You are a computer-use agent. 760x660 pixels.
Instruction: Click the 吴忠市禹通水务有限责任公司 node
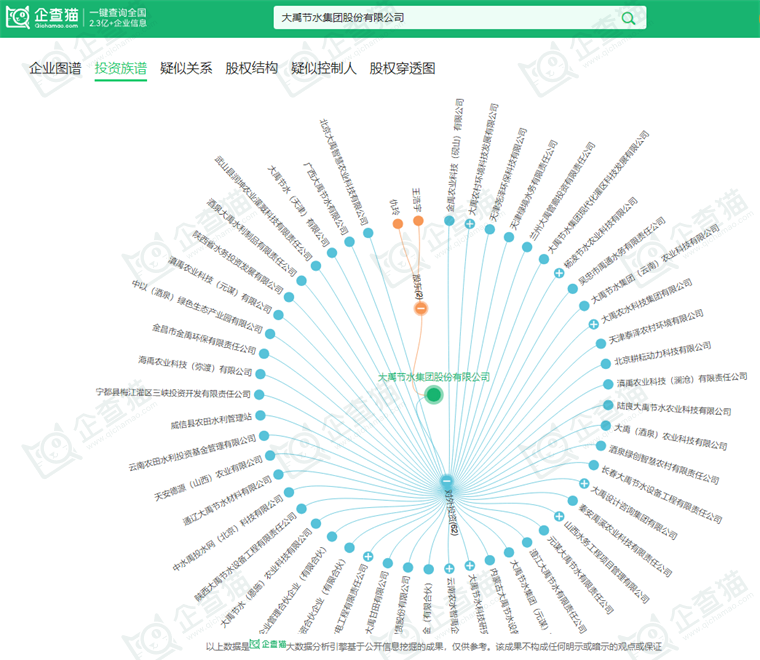(x=572, y=289)
